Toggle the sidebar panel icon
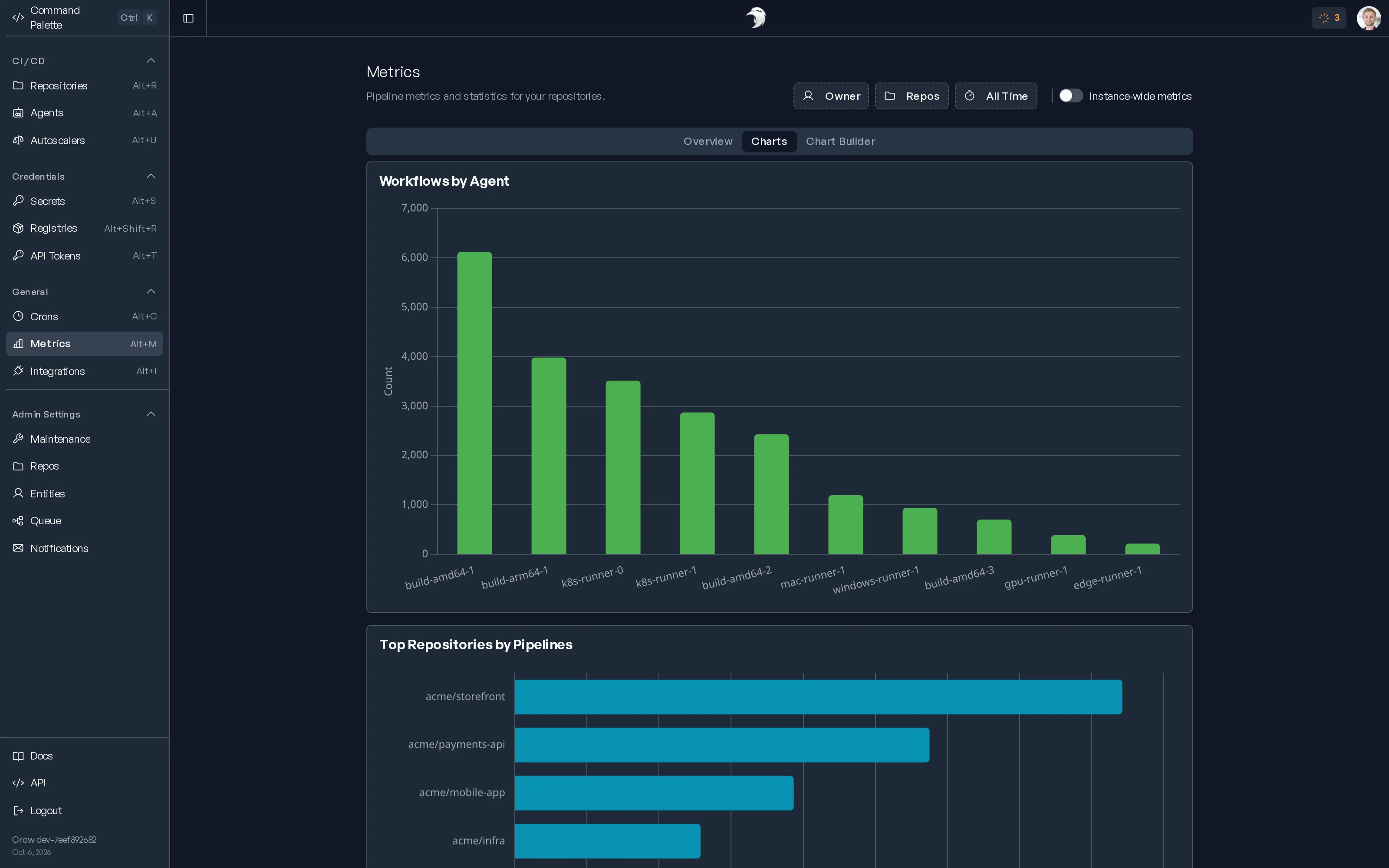Viewport: 1389px width, 868px height. pos(188,18)
